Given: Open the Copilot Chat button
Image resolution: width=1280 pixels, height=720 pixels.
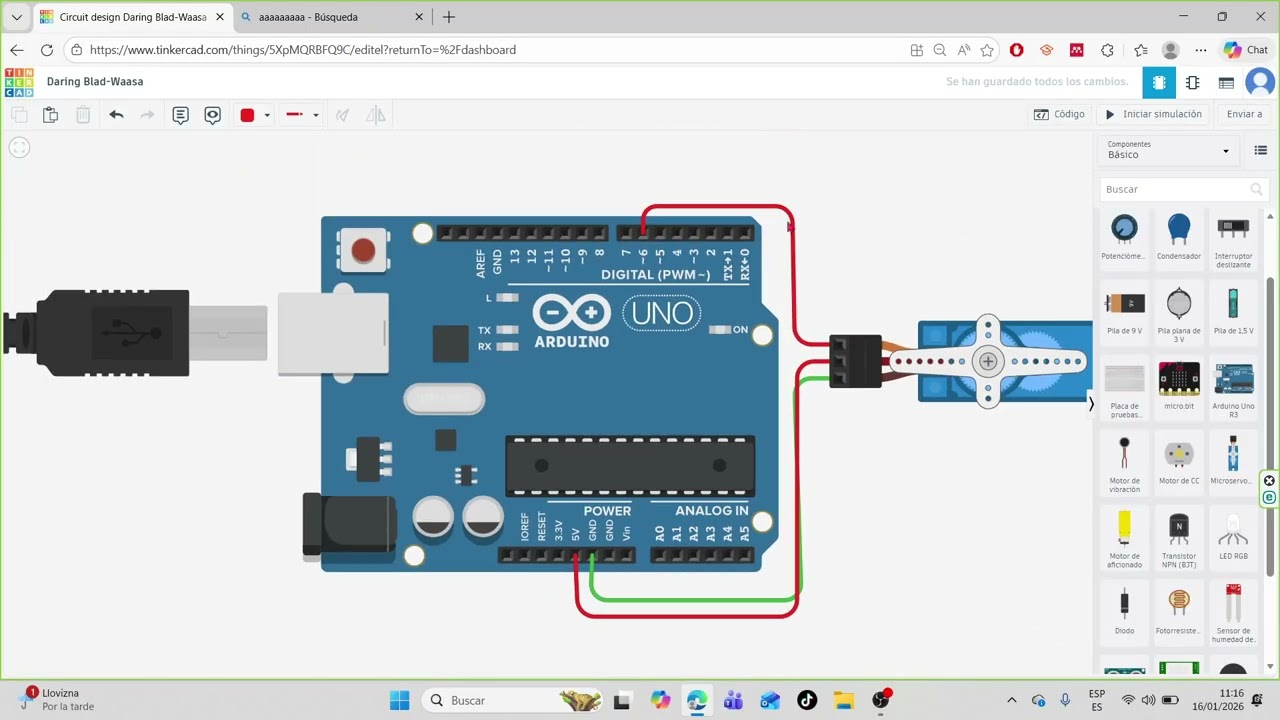Looking at the screenshot, I should click(1246, 50).
